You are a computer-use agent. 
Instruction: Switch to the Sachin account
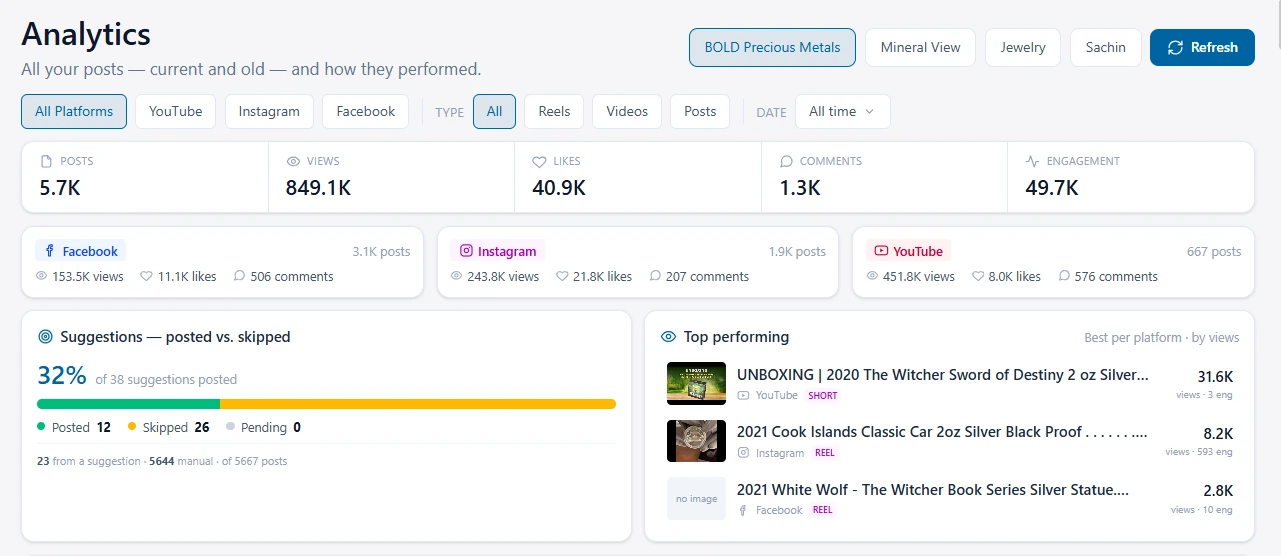1105,47
